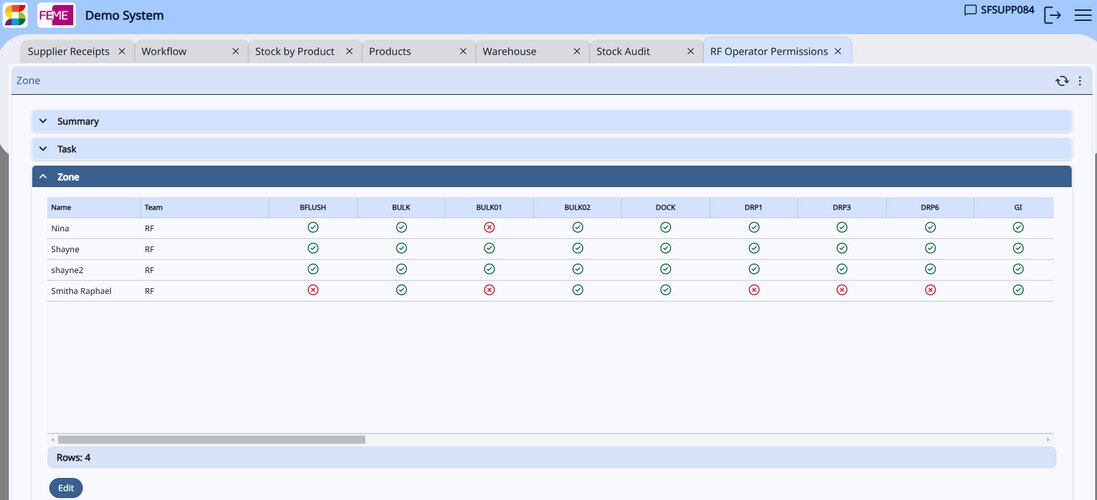Viewport: 1097px width, 500px height.
Task: Collapse the Zone section header
Action: (68, 177)
